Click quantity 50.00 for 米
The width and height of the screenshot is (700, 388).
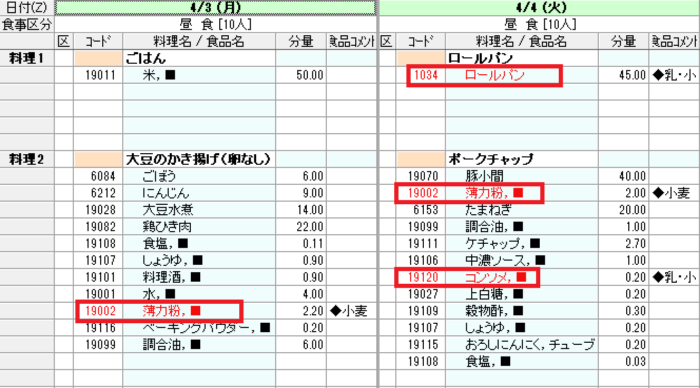click(x=301, y=75)
